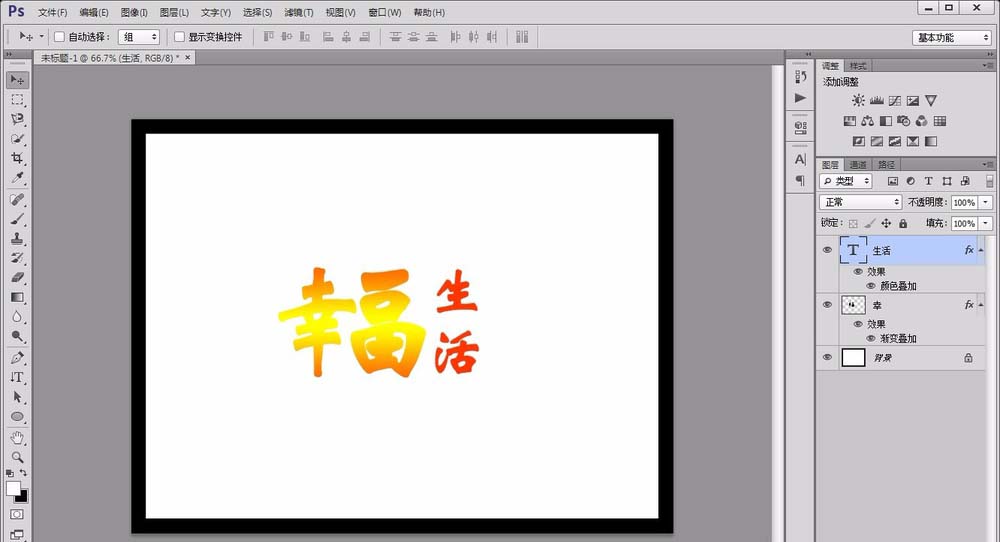1000x542 pixels.
Task: Add a Curves adjustment
Action: (x=895, y=101)
